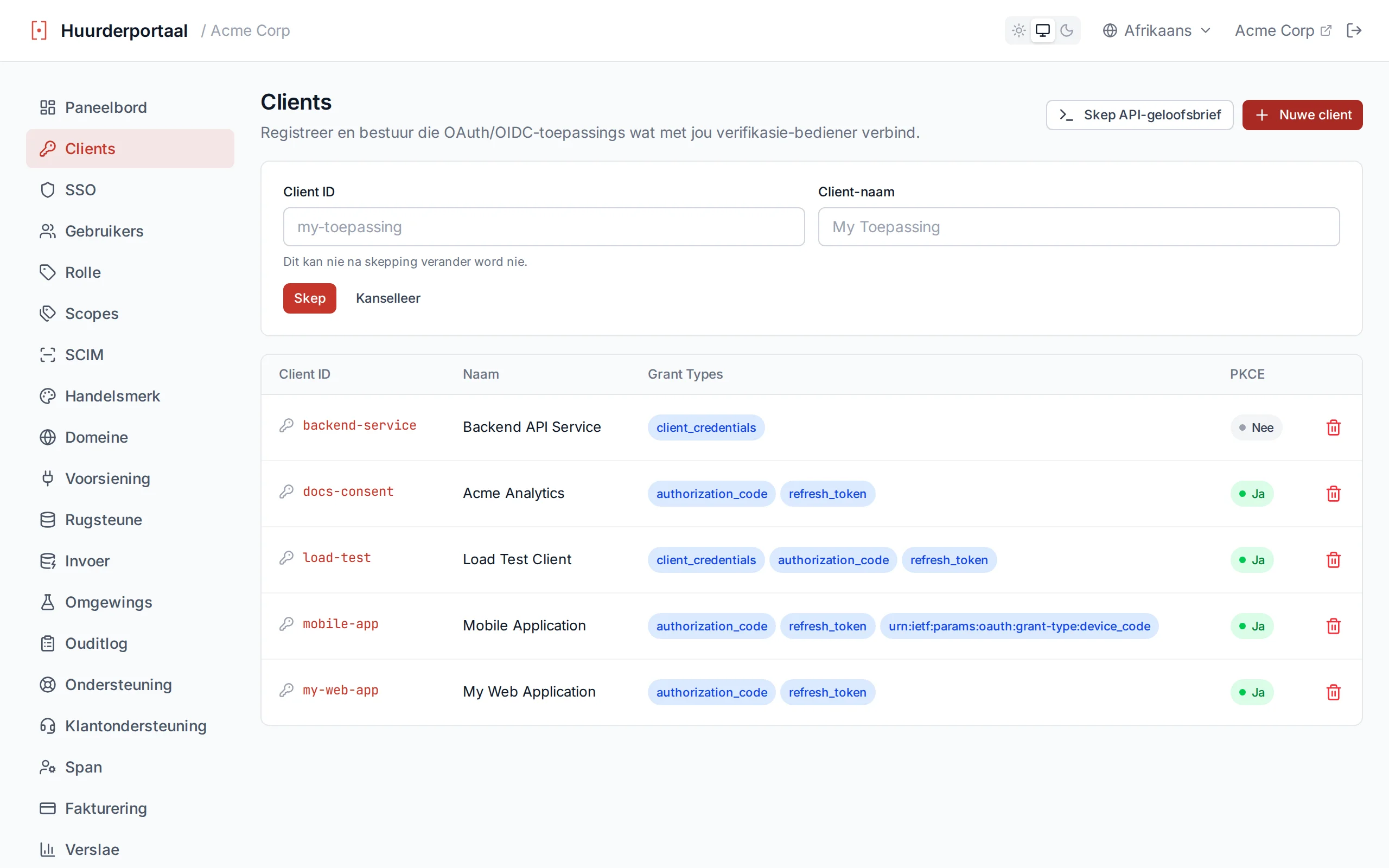Screen dimensions: 1389x868
Task: Click the Domeine globe icon
Action: coord(48,437)
